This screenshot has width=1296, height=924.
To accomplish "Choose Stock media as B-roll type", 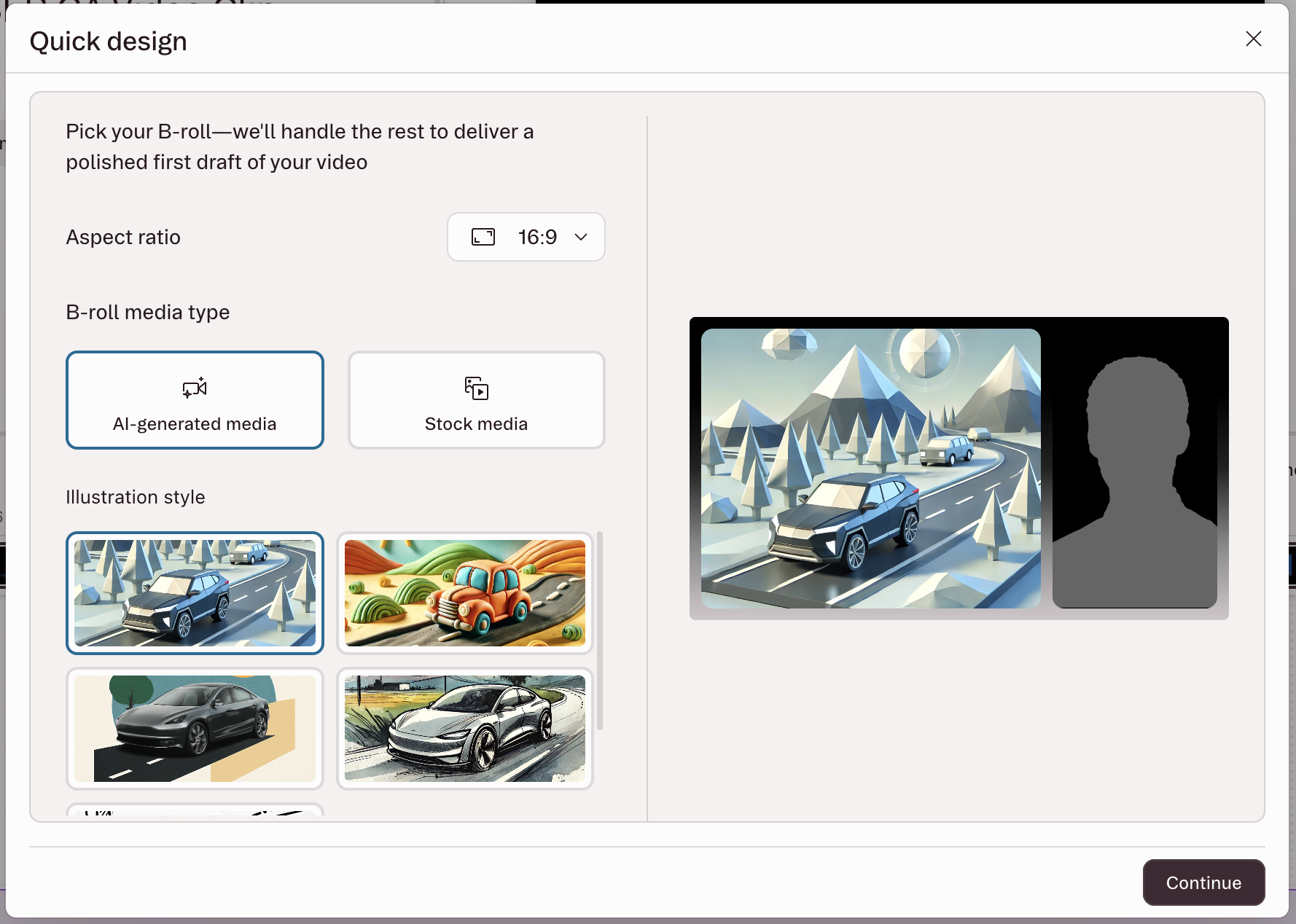I will pyautogui.click(x=476, y=400).
